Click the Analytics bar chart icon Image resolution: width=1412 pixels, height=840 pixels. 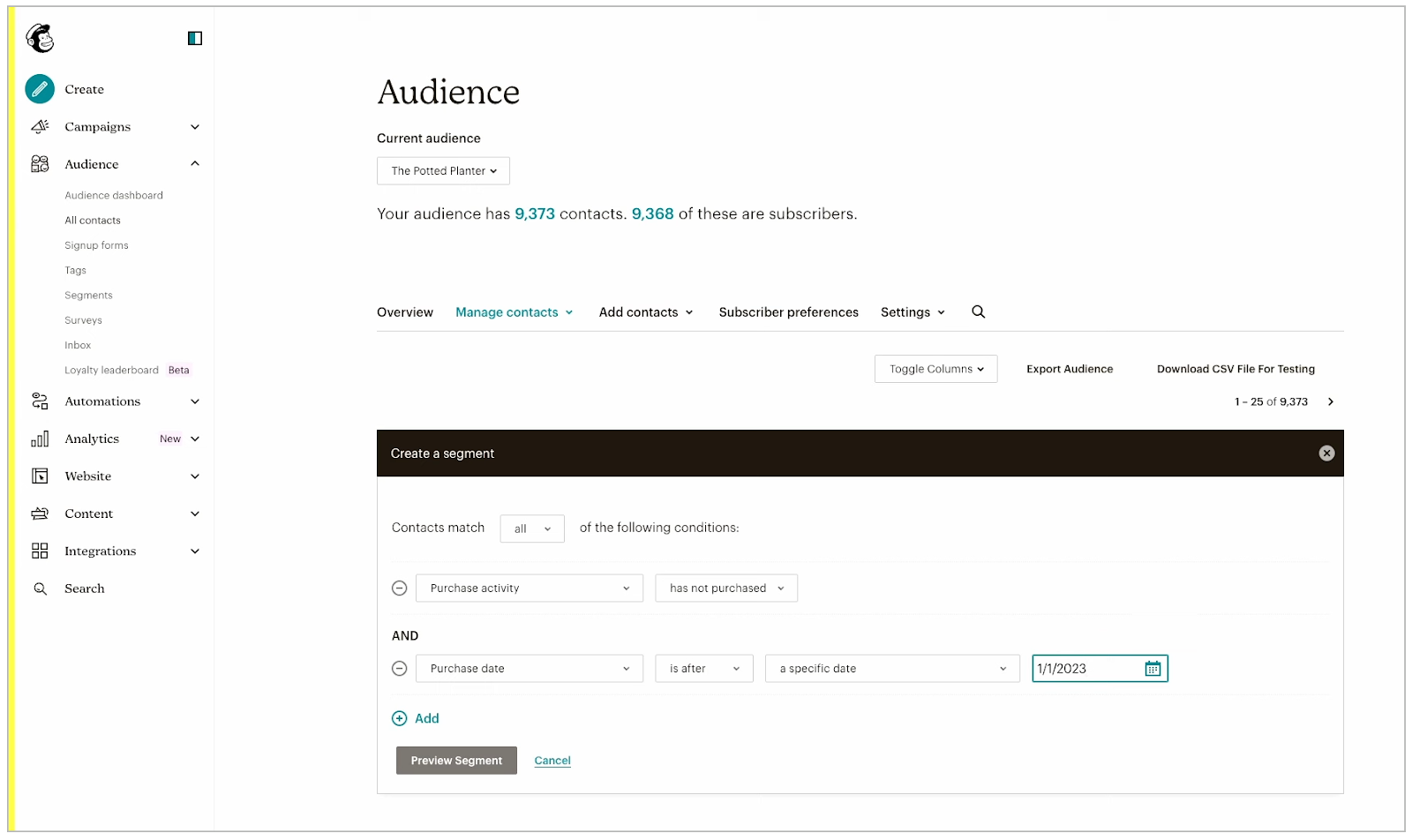40,439
